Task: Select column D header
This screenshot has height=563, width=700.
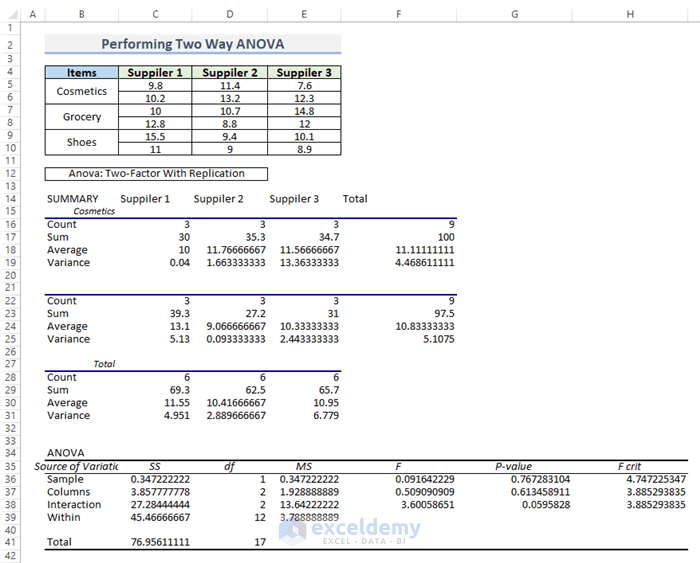Action: (229, 14)
